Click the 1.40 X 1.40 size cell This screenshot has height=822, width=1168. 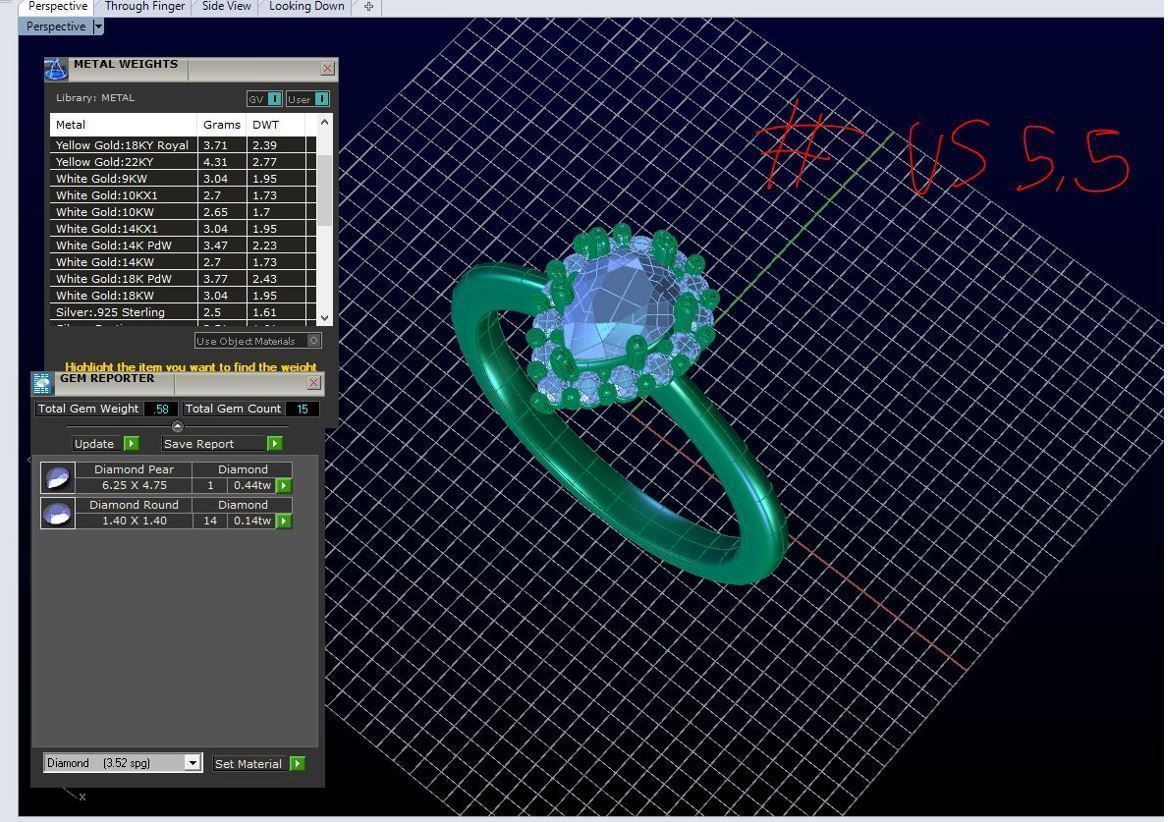(x=134, y=521)
